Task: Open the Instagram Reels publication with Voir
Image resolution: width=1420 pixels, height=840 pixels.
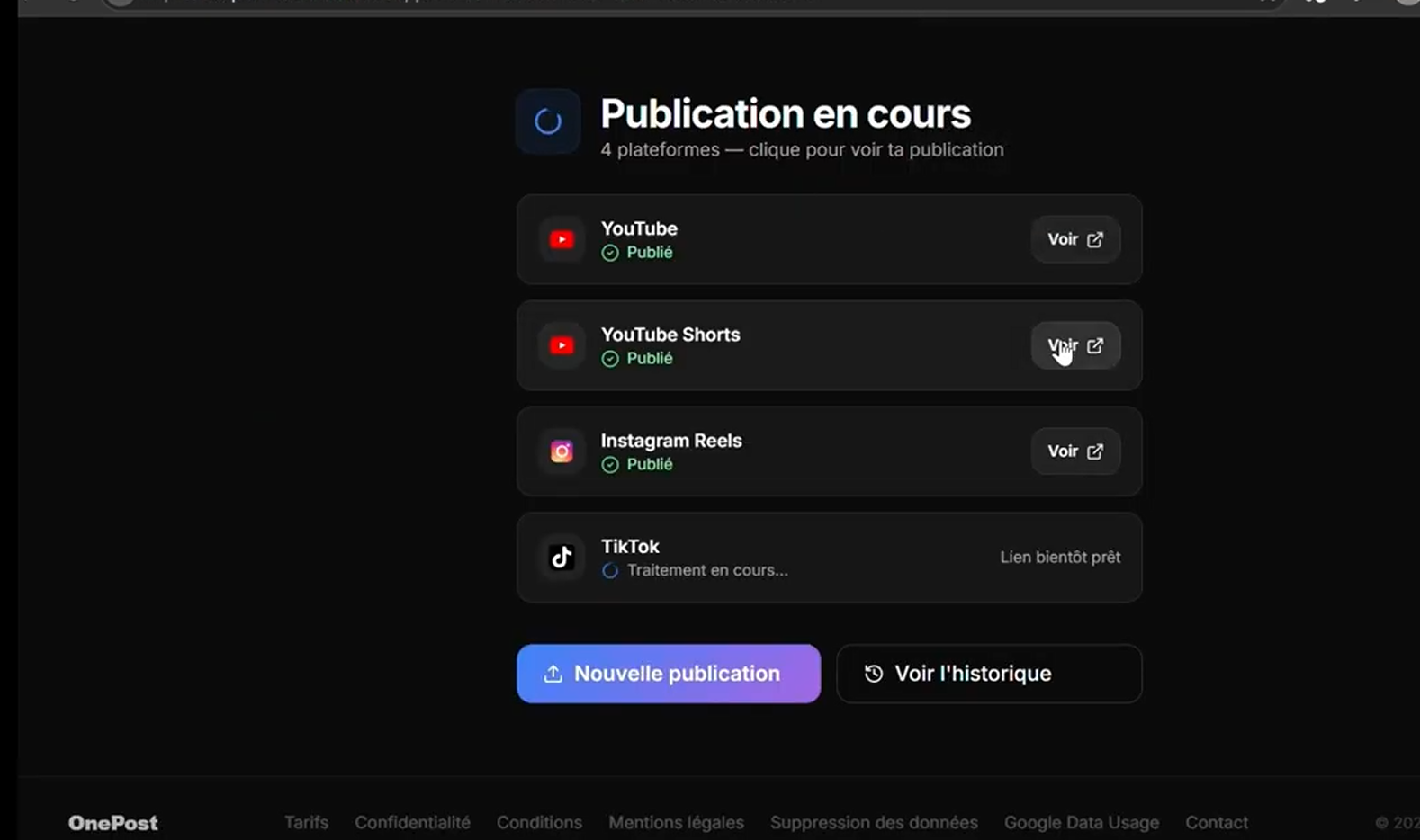Action: pyautogui.click(x=1075, y=451)
